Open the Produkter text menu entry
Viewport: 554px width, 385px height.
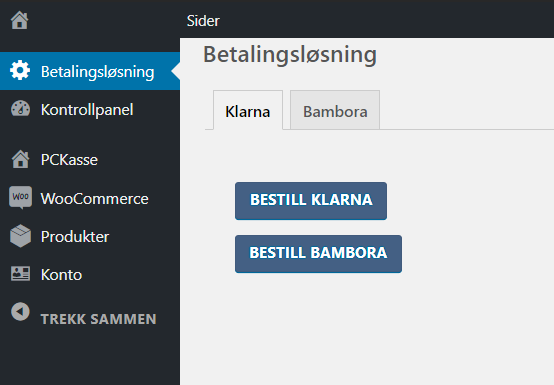75,237
